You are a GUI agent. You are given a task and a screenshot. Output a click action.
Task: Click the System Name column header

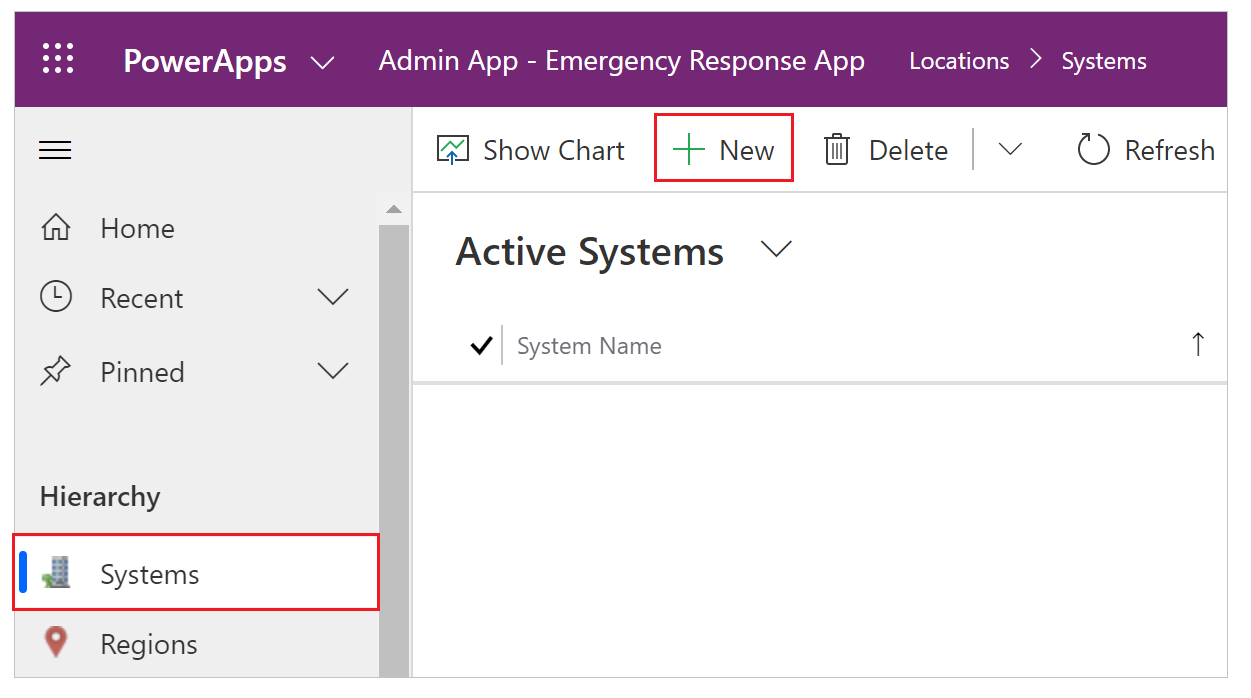tap(589, 346)
